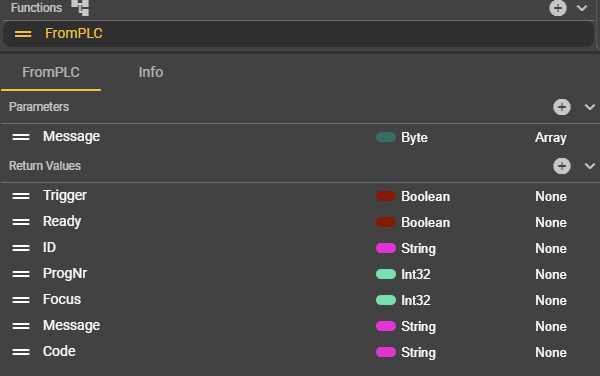Click the Functions hierarchy icon

80,7
